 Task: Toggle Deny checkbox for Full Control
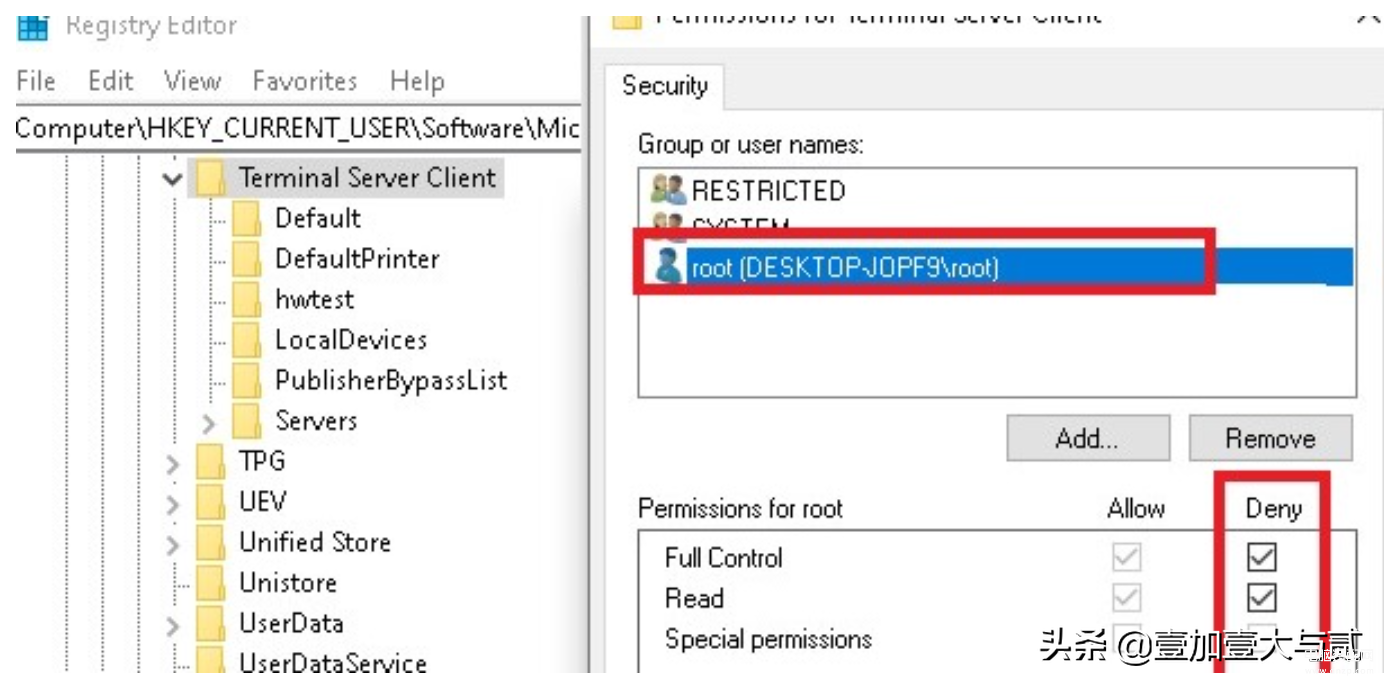1262,557
